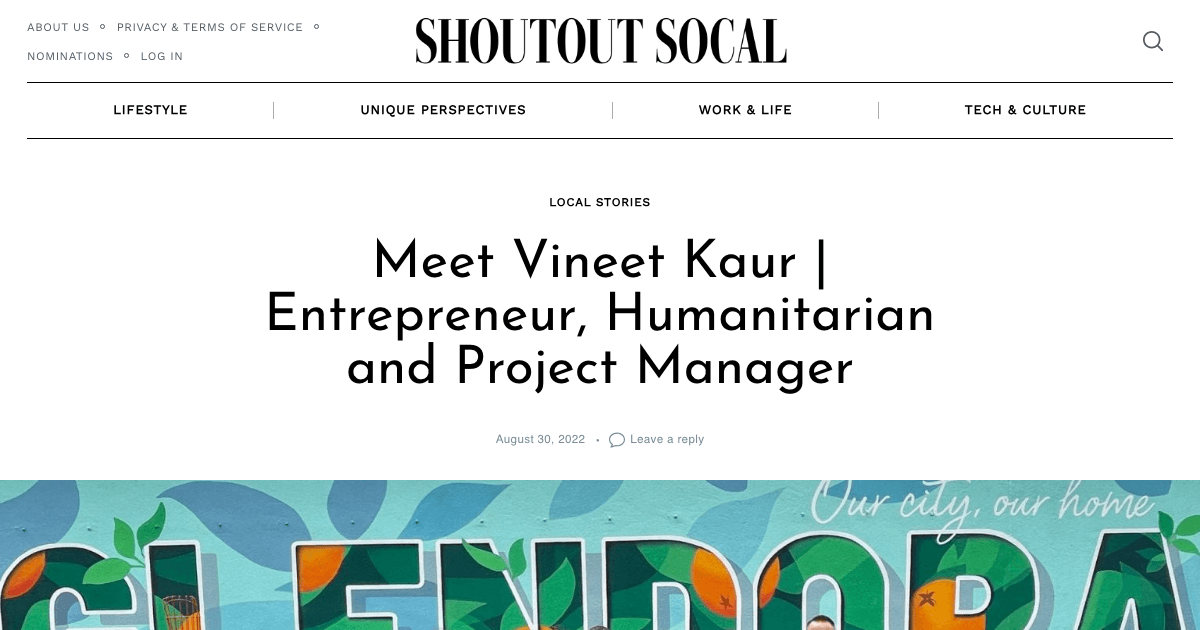Click the Leave a reply link
Viewport: 1200px width, 630px height.
click(667, 439)
